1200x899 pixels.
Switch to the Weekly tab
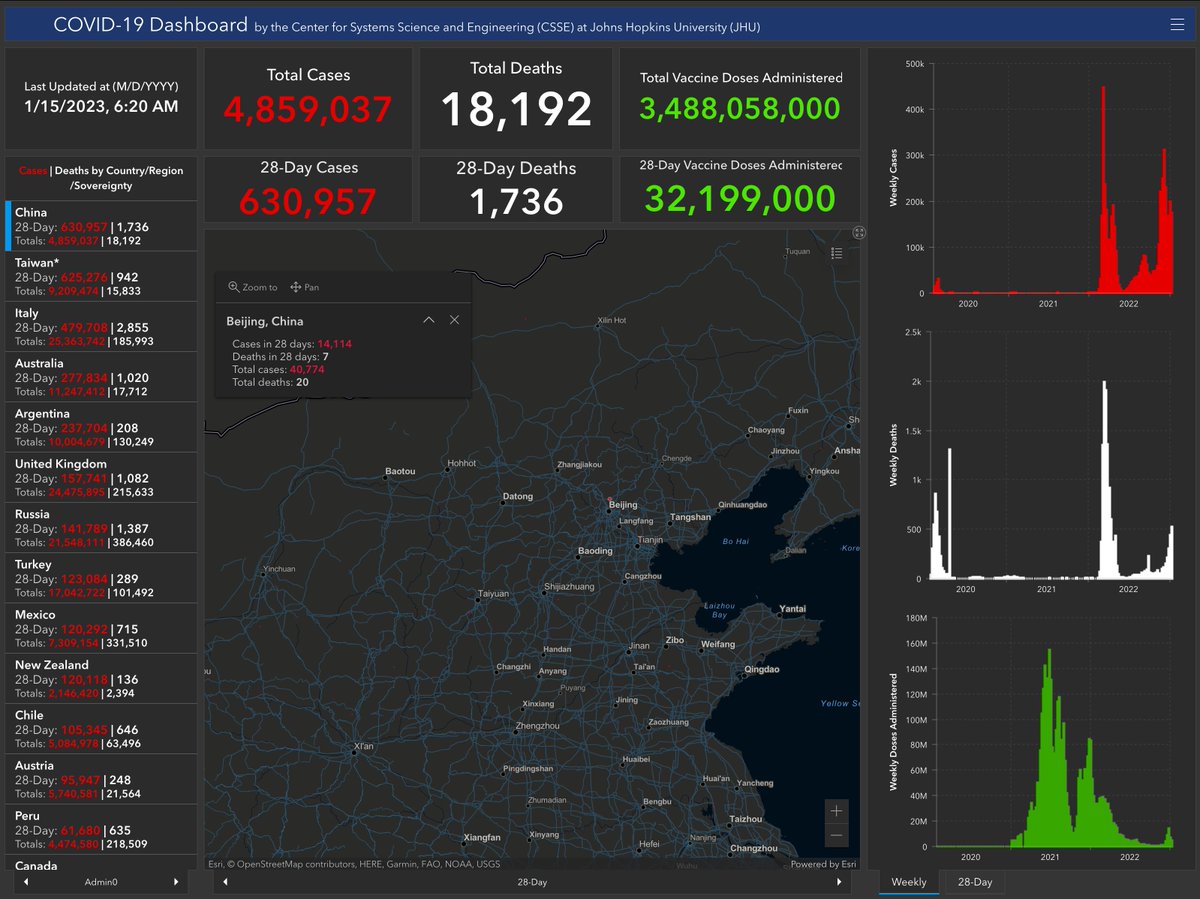[x=909, y=882]
